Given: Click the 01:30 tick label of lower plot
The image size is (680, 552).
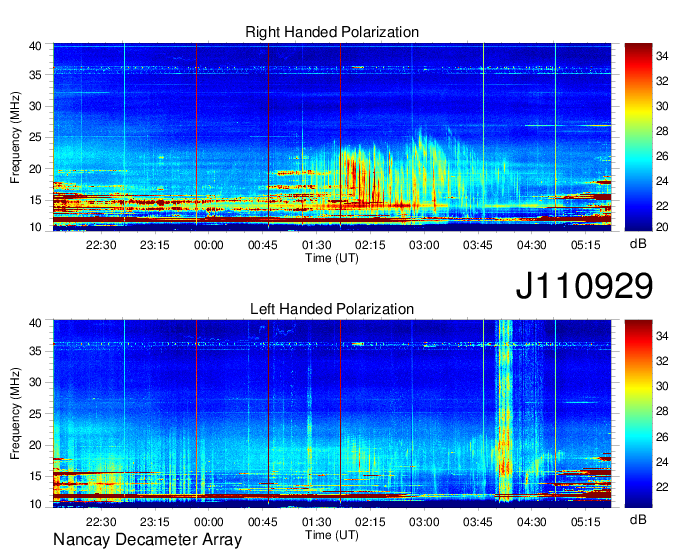Looking at the screenshot, I should tap(317, 522).
